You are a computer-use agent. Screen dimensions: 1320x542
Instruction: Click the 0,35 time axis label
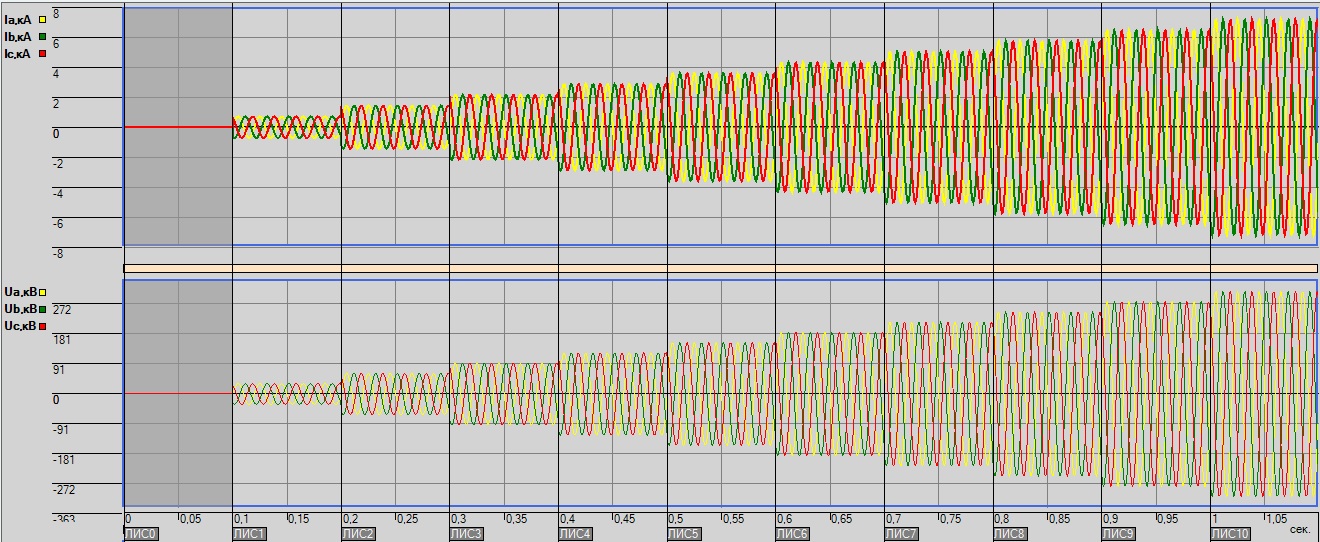click(x=516, y=520)
